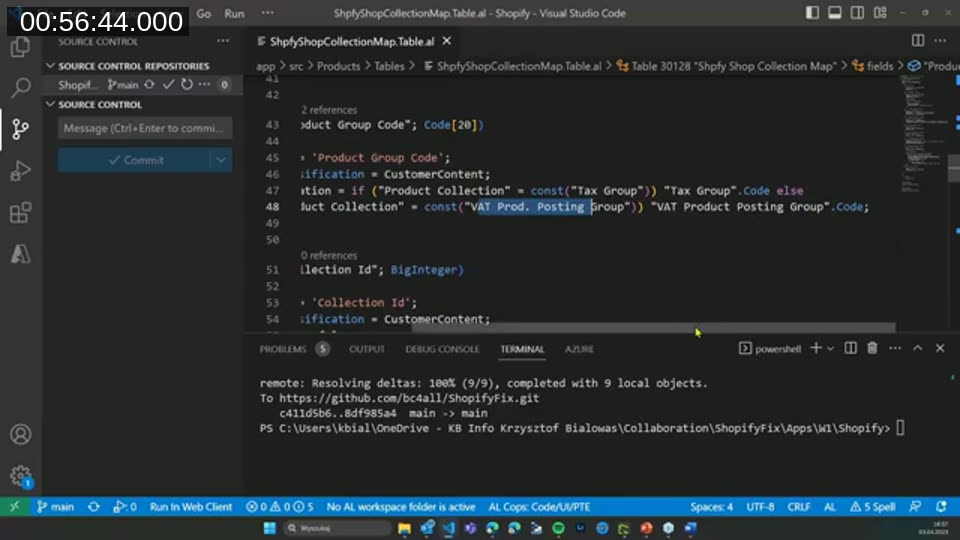The height and width of the screenshot is (540, 960).
Task: Open the Extensions view
Action: [20, 212]
